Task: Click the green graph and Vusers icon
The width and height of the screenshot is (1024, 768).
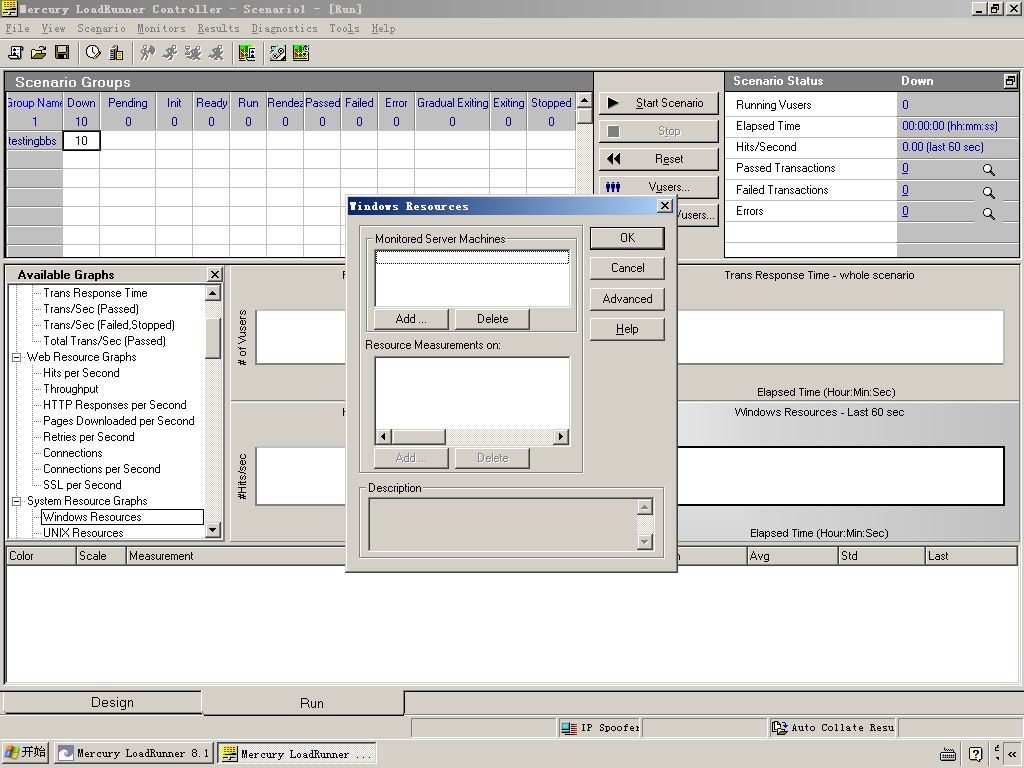Action: pos(247,53)
